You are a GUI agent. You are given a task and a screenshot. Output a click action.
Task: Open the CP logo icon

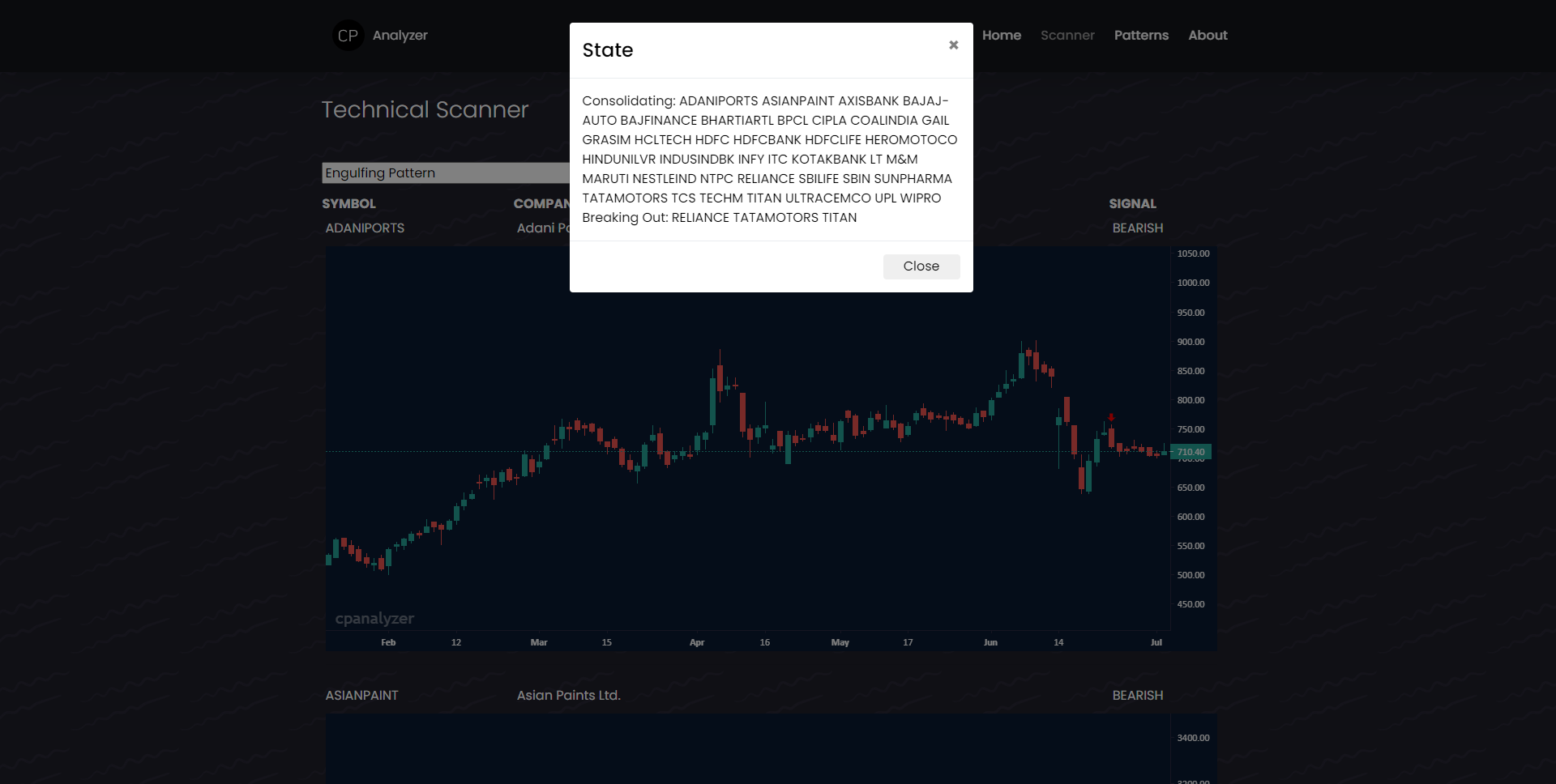tap(348, 36)
